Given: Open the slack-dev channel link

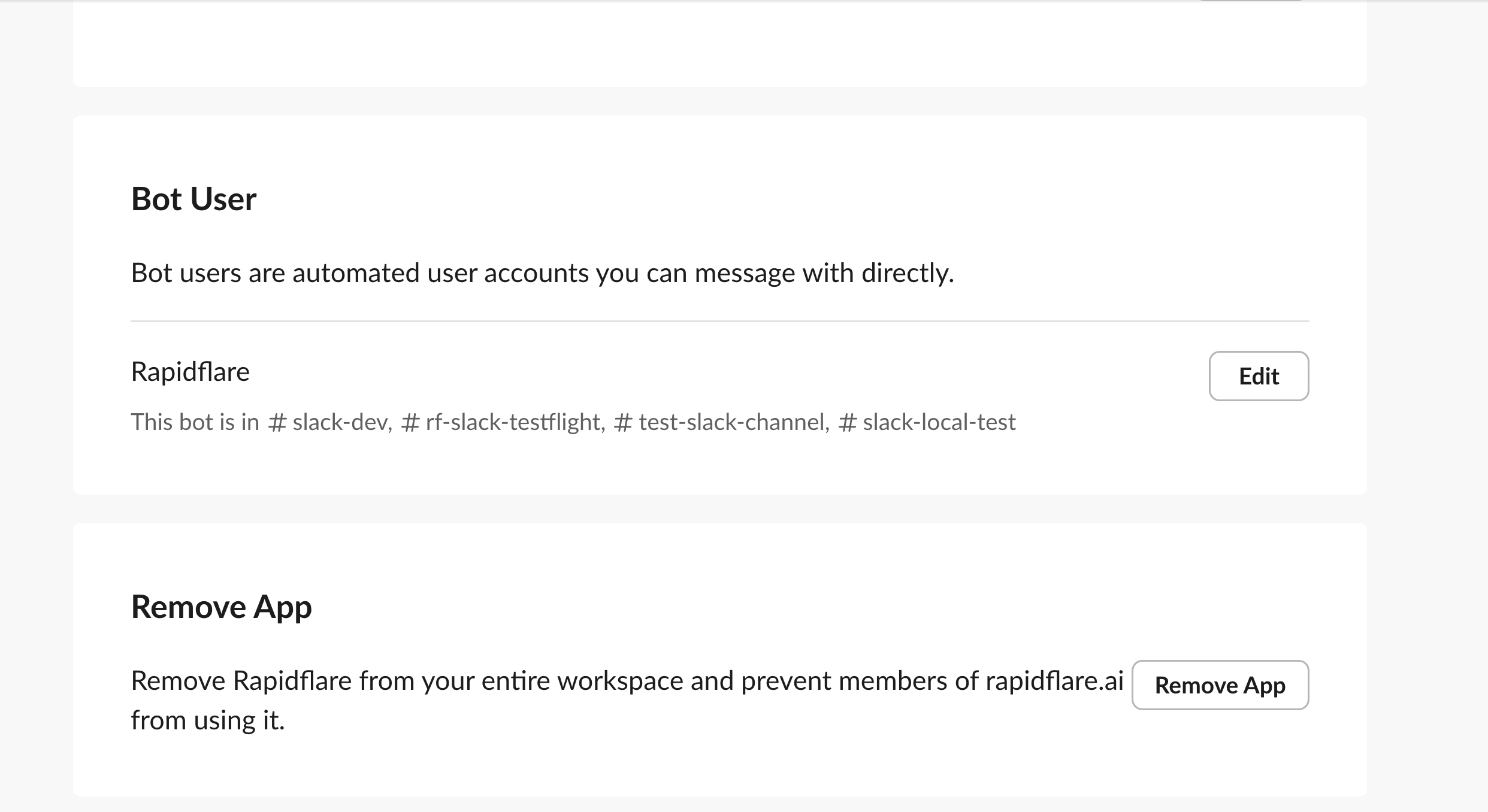Looking at the screenshot, I should coord(338,422).
